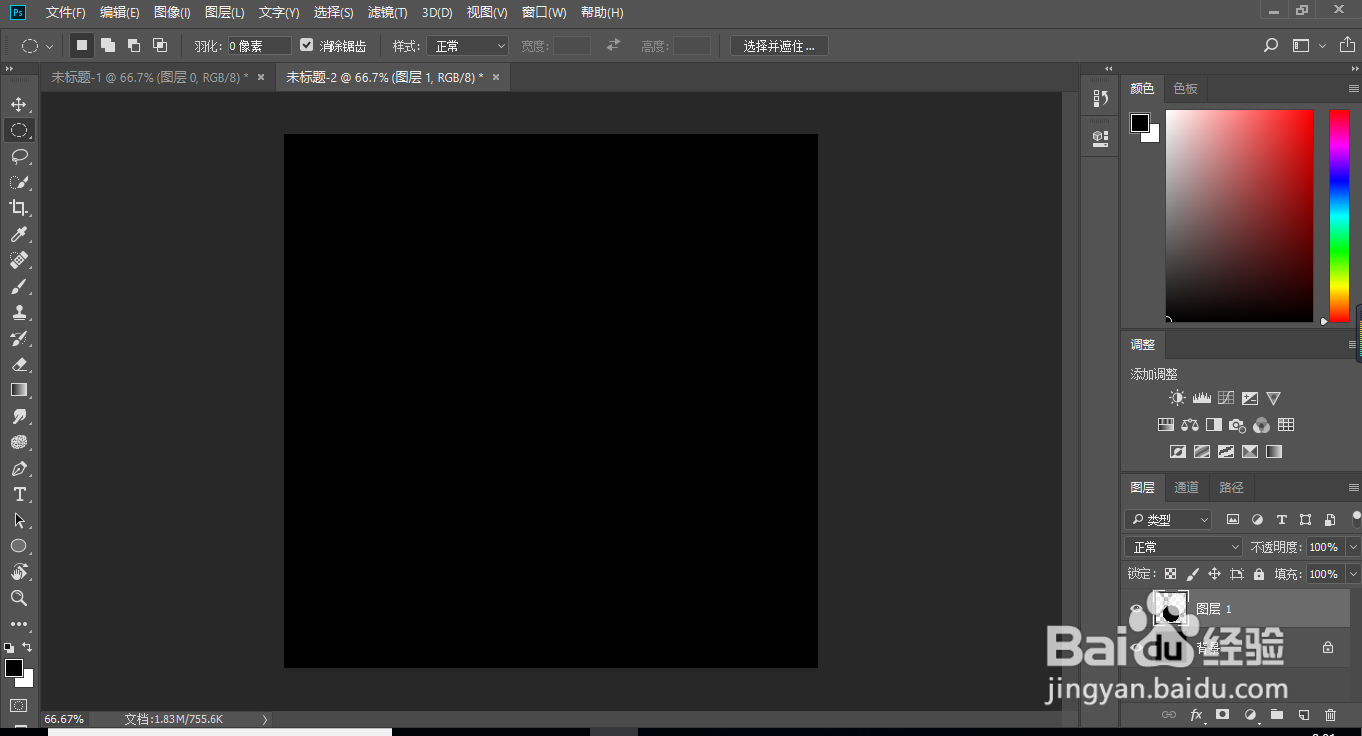Open the 文件(F) menu

pos(66,13)
